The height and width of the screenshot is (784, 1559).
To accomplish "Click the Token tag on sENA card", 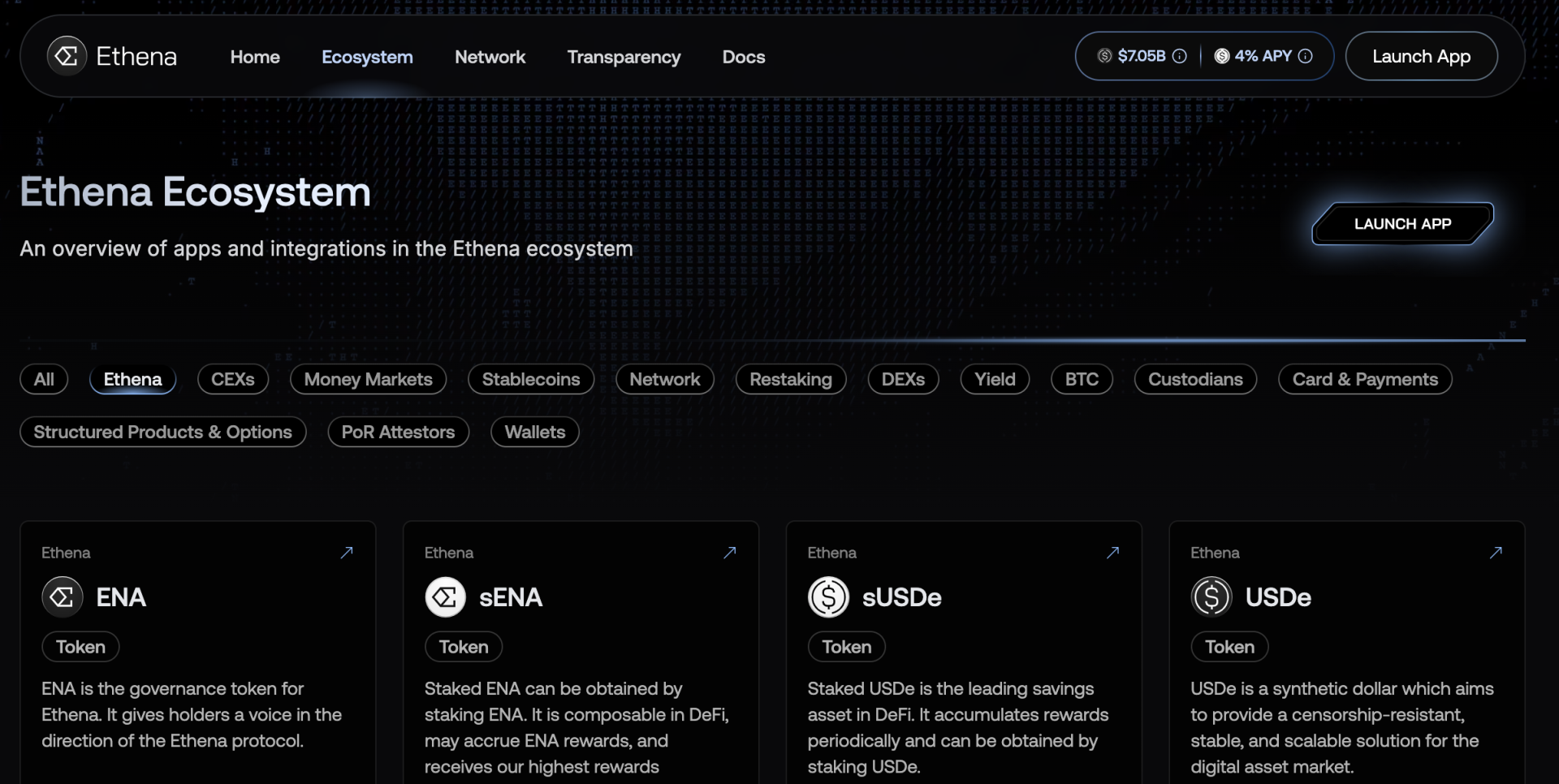I will (x=464, y=647).
